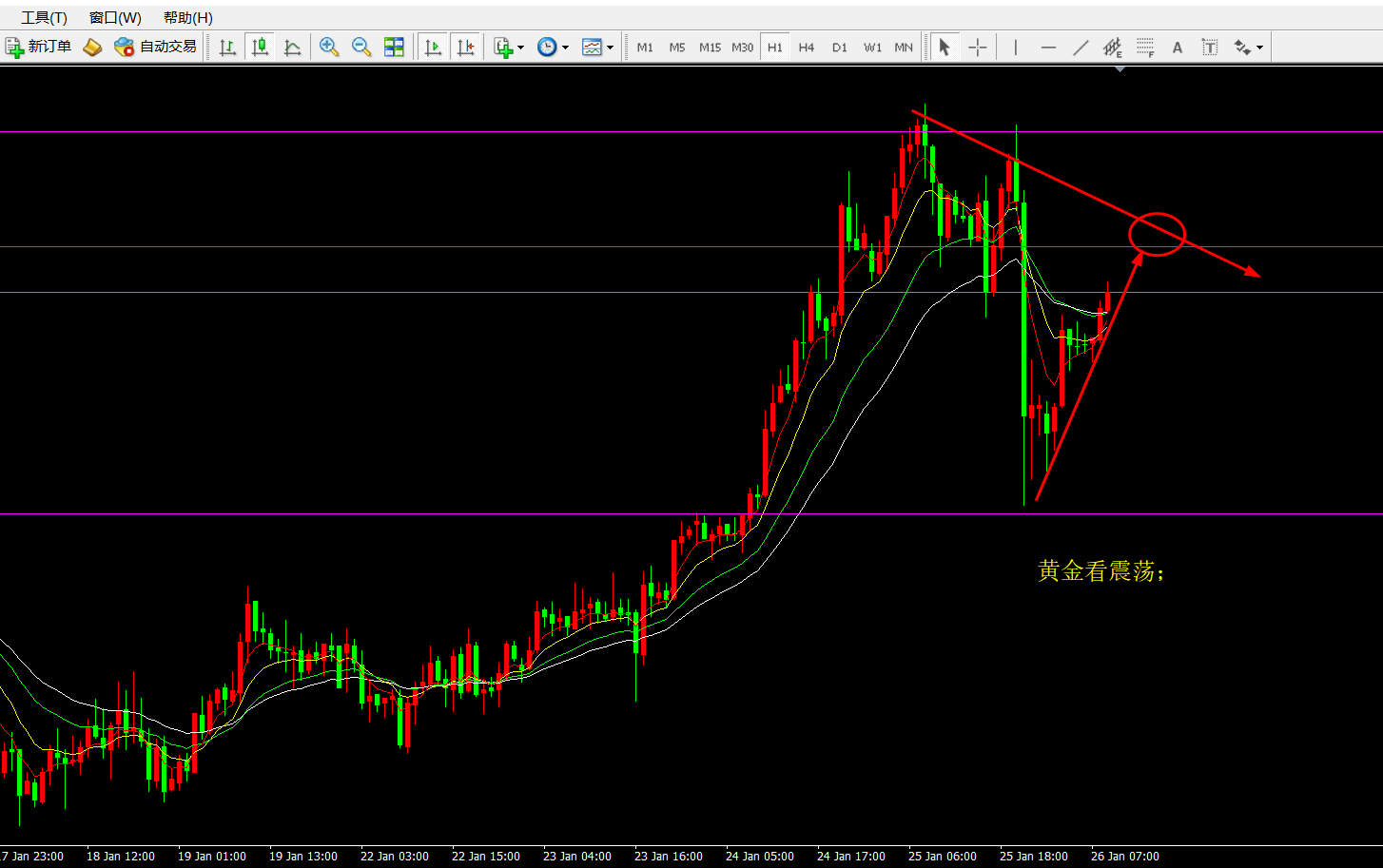Click the 19 Jan 01:00 time label
1383x868 pixels.
pos(212,857)
